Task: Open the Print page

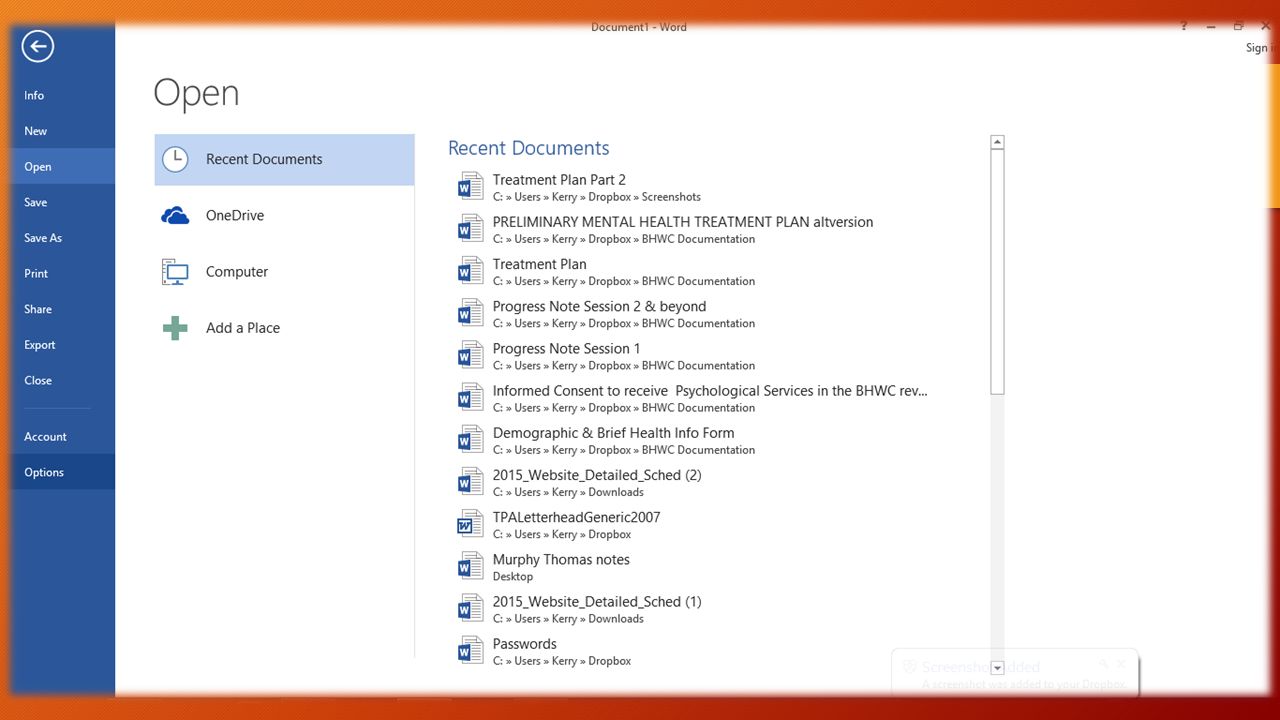Action: pyautogui.click(x=63, y=273)
